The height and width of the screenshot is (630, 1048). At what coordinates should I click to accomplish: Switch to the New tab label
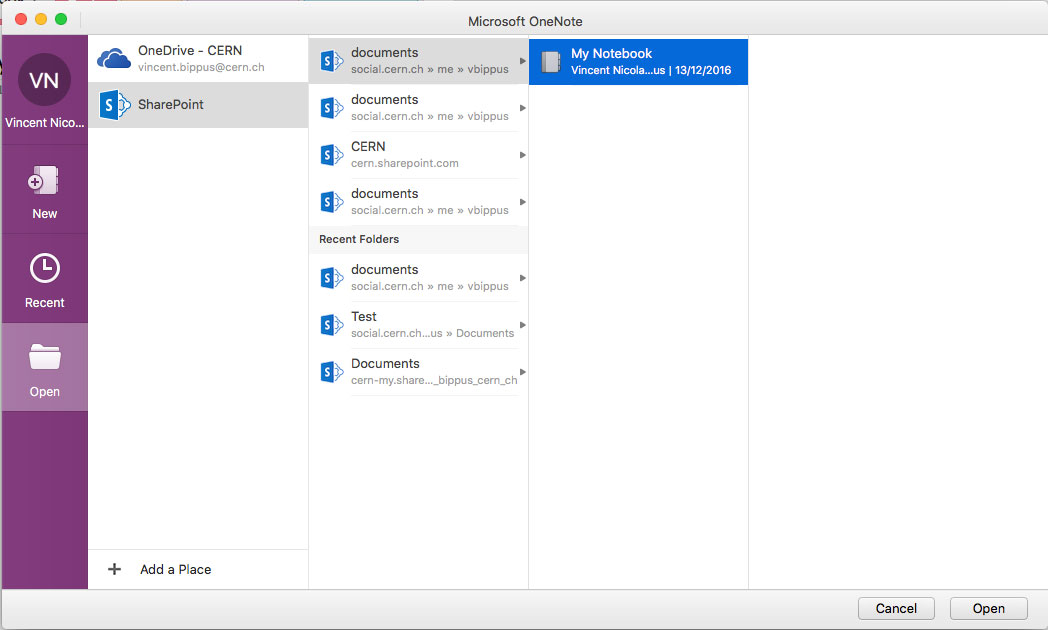pyautogui.click(x=45, y=214)
